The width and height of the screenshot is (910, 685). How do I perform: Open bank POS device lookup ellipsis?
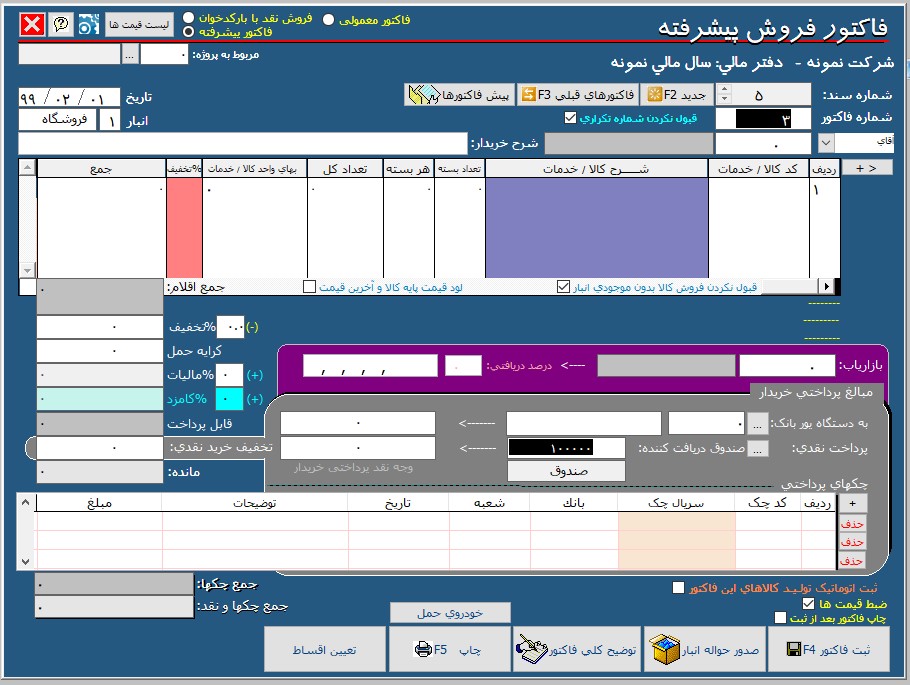757,423
